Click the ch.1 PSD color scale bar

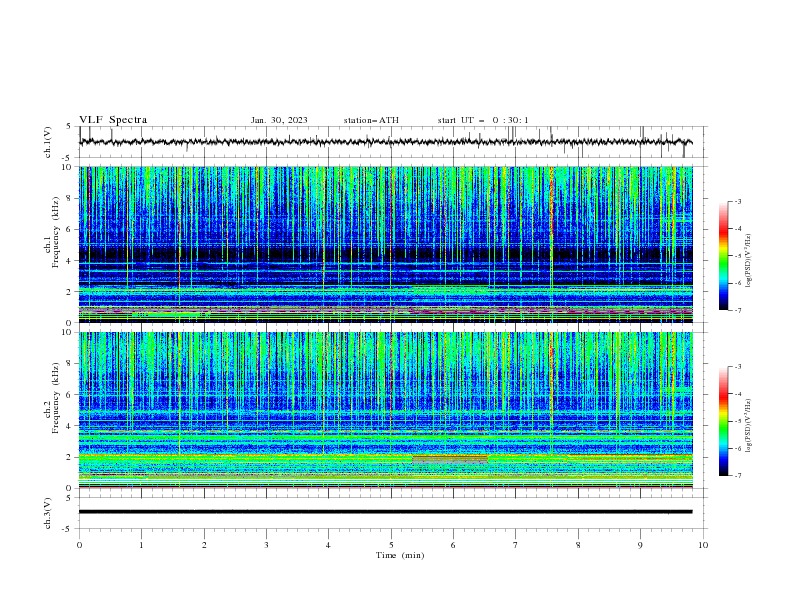[x=724, y=256]
